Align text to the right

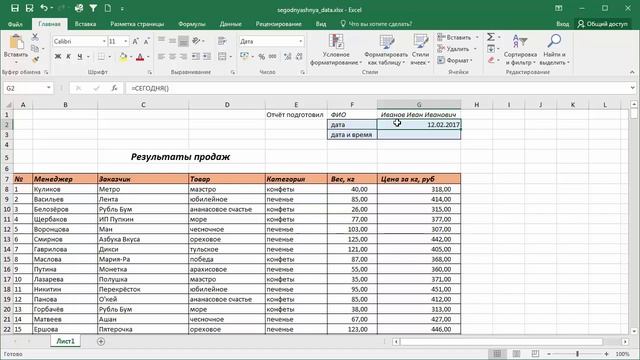point(183,57)
